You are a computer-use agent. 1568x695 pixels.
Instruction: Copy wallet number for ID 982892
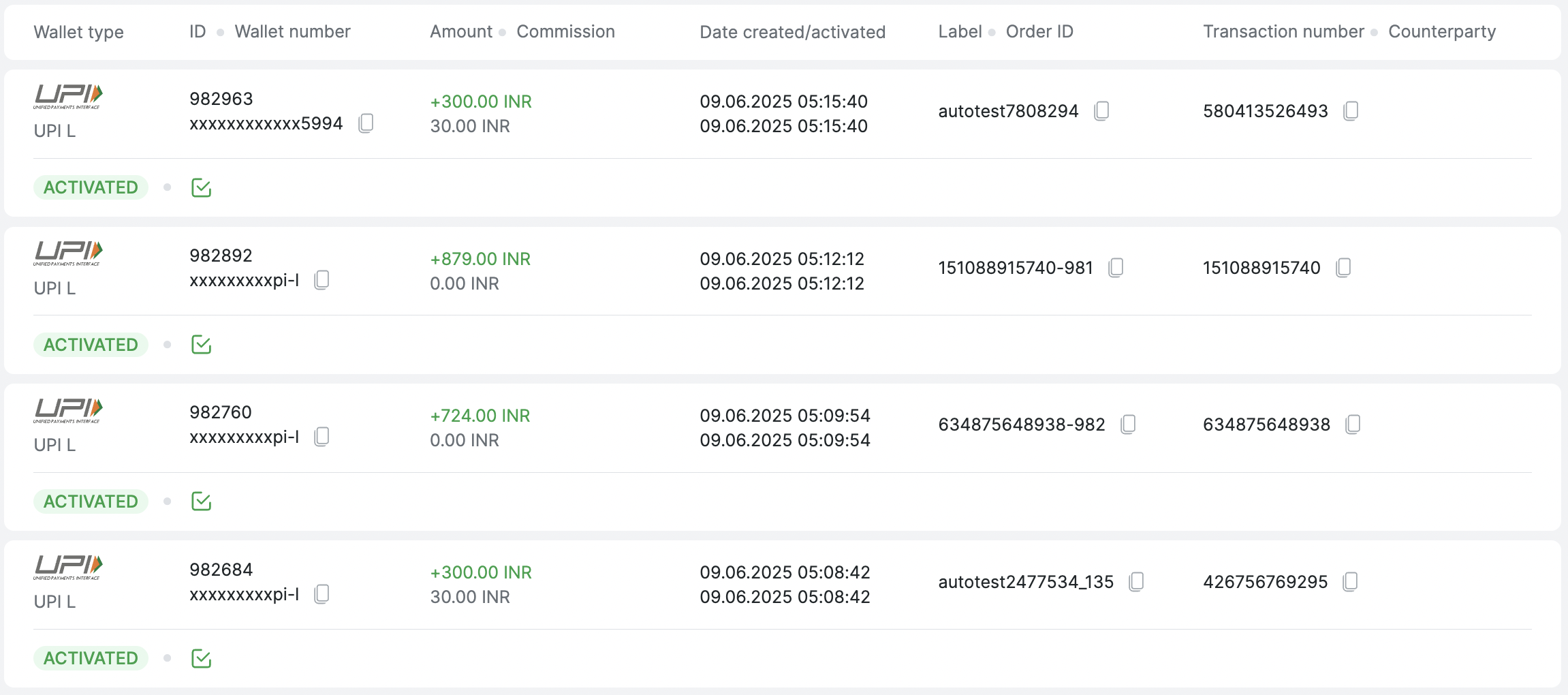(x=322, y=280)
